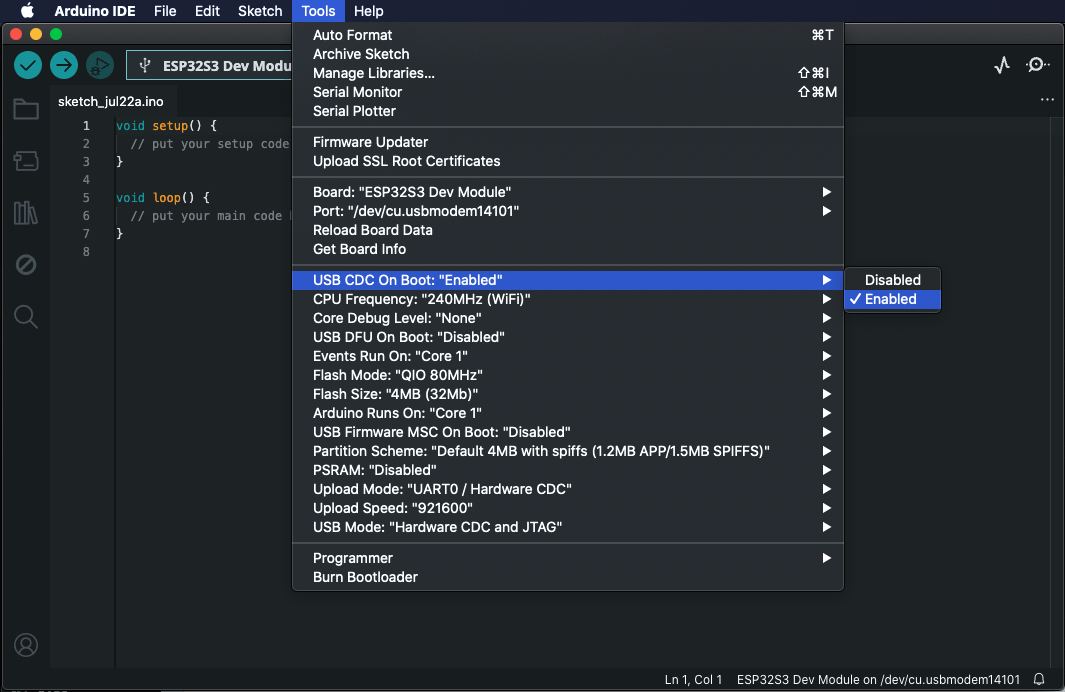Choose Firmware Updater menu item
Viewport: 1065px width, 692px height.
click(568, 143)
